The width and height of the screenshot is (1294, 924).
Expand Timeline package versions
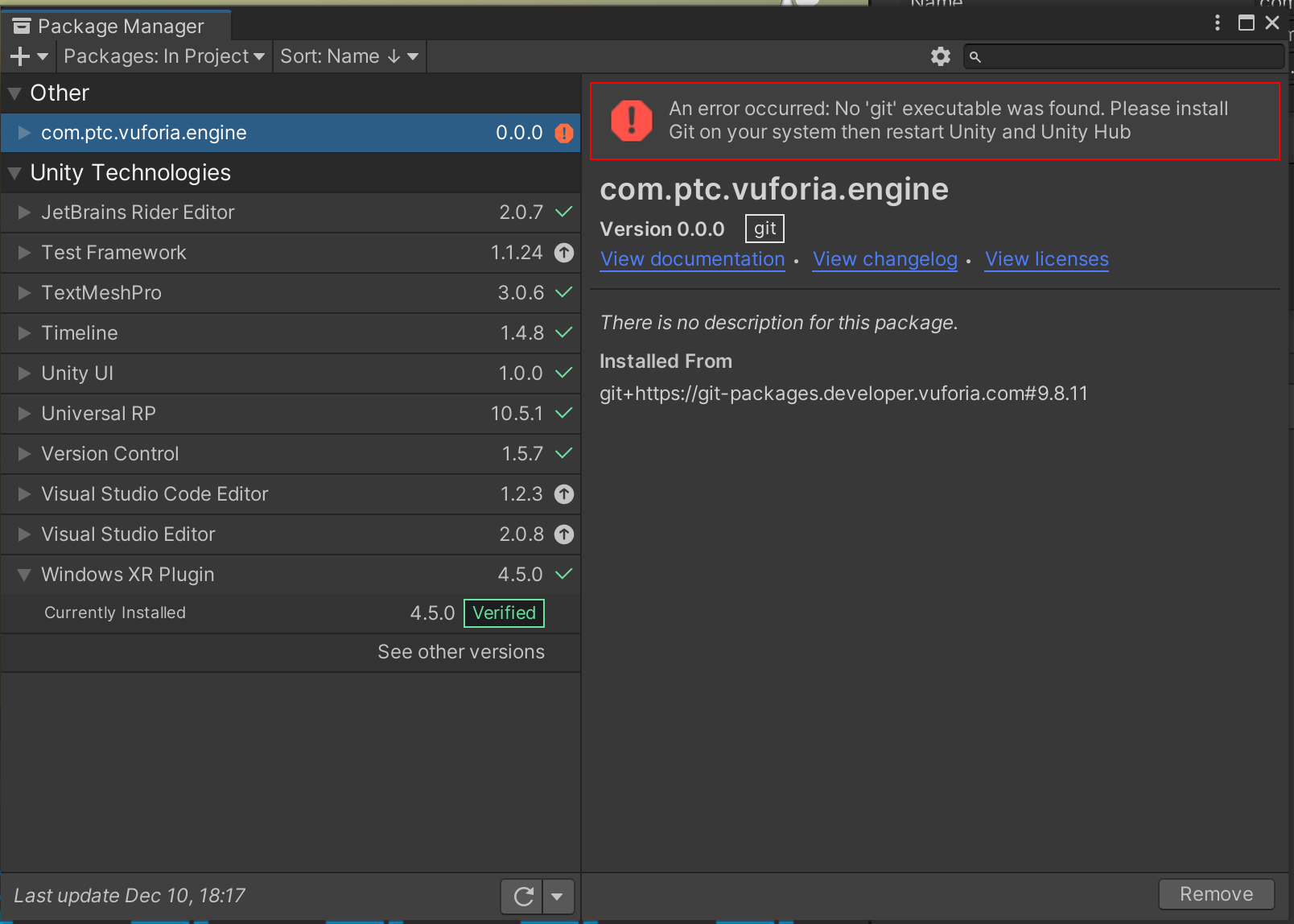24,333
